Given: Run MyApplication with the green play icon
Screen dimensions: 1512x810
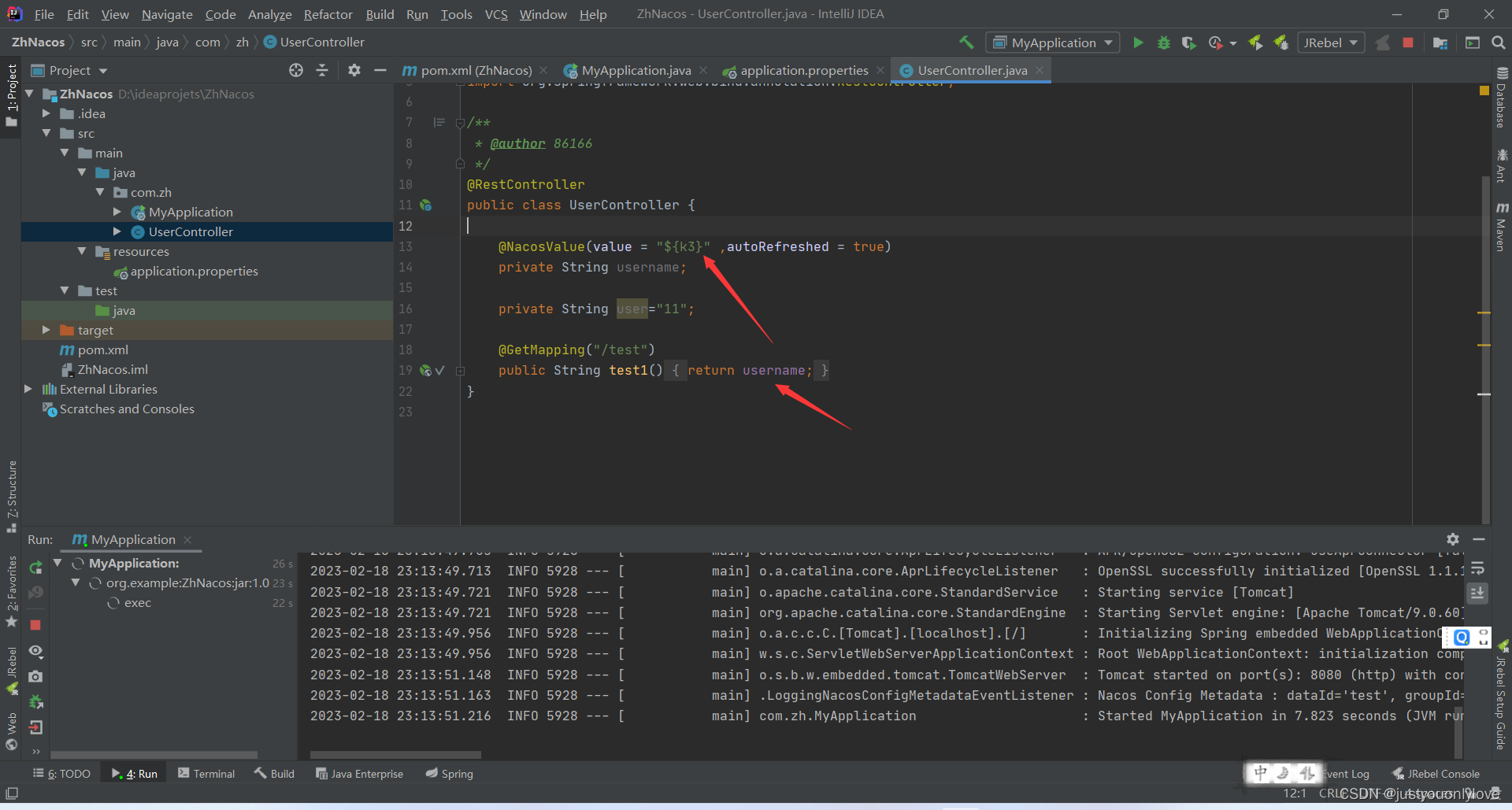Looking at the screenshot, I should [x=1138, y=43].
